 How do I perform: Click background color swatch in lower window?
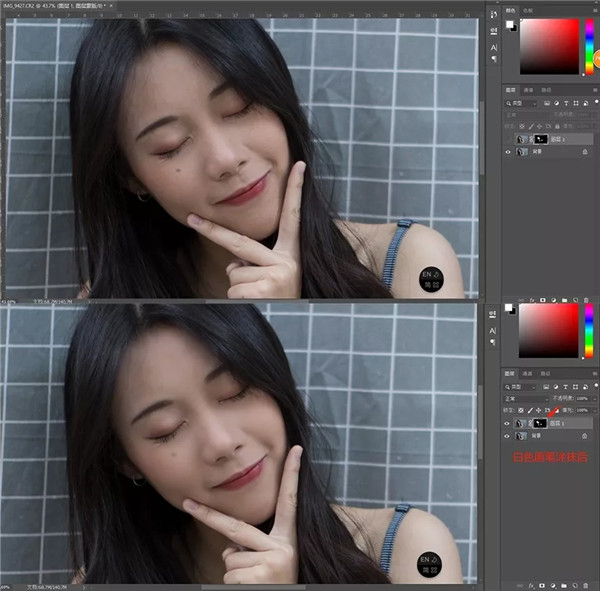tap(512, 311)
